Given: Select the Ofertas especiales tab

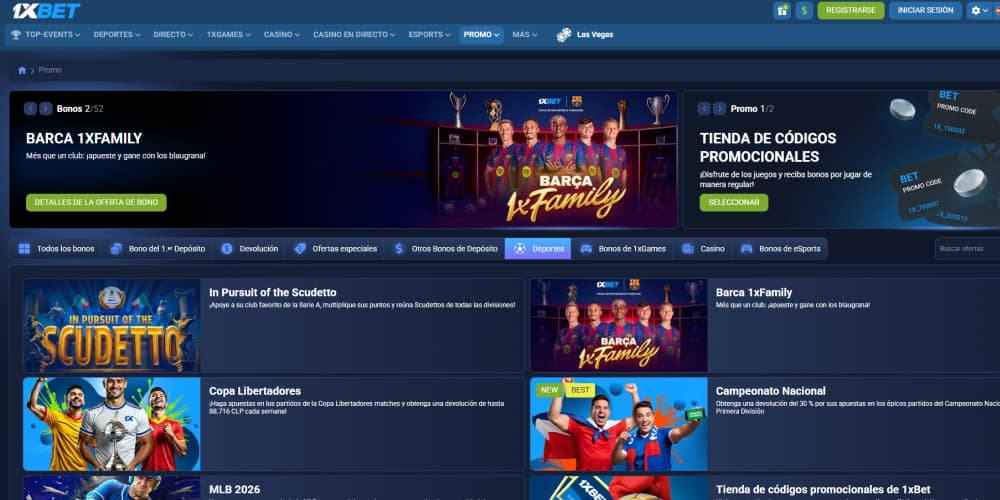Looking at the screenshot, I should pos(335,249).
